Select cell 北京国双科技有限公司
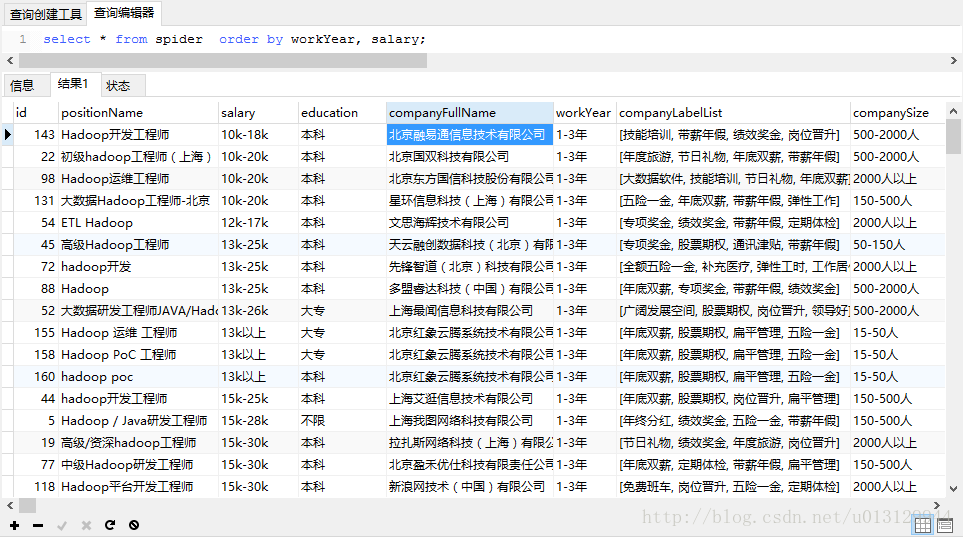Screen dimensions: 963x537 coord(470,157)
